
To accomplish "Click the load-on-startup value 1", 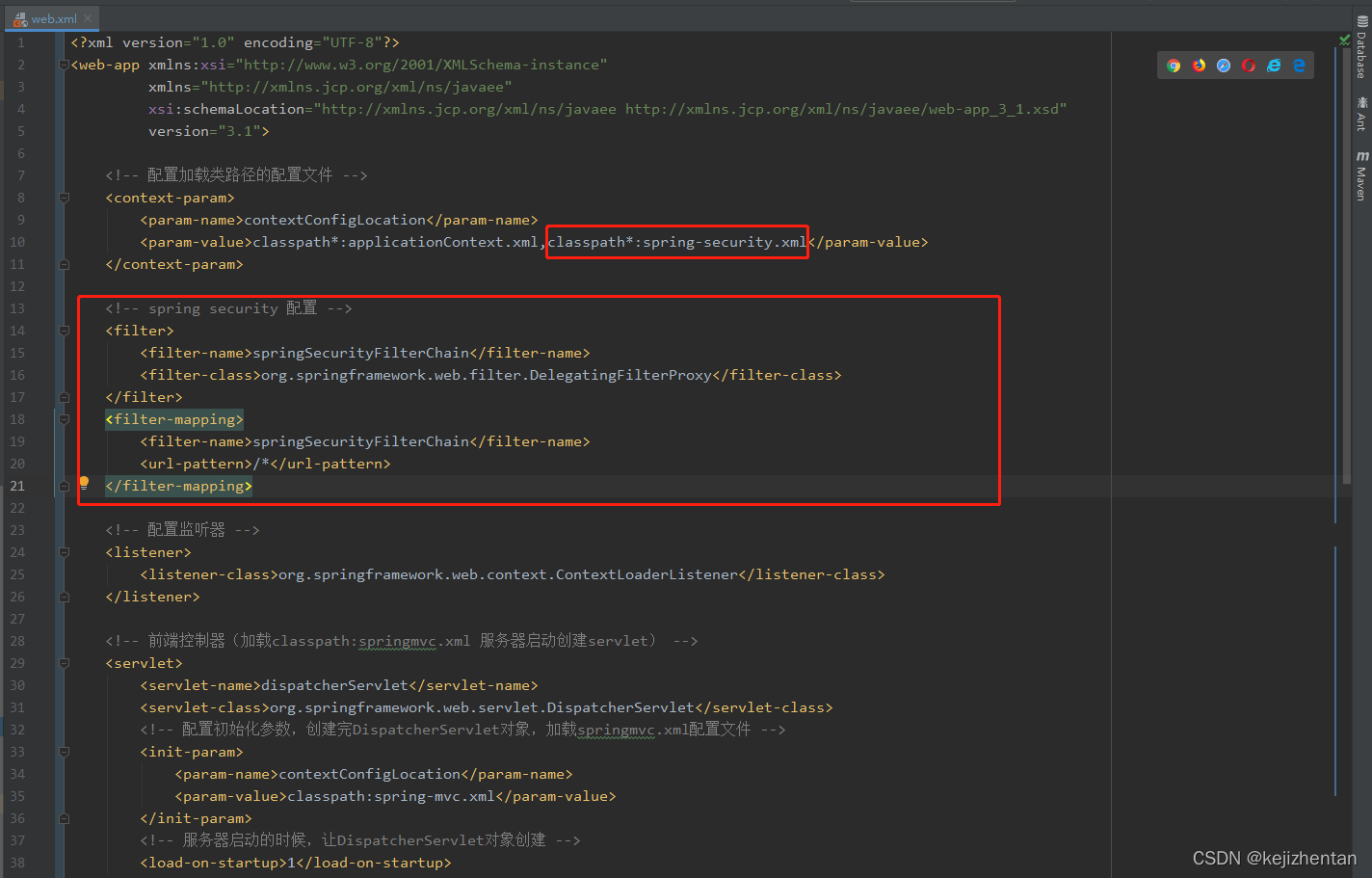I will coord(292,863).
